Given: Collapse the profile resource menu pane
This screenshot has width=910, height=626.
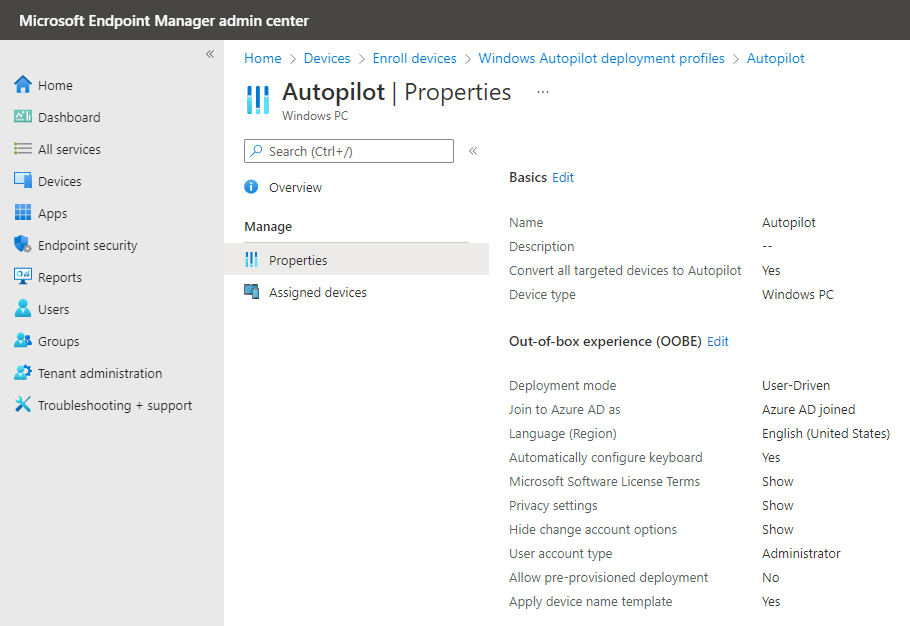Looking at the screenshot, I should pos(473,151).
